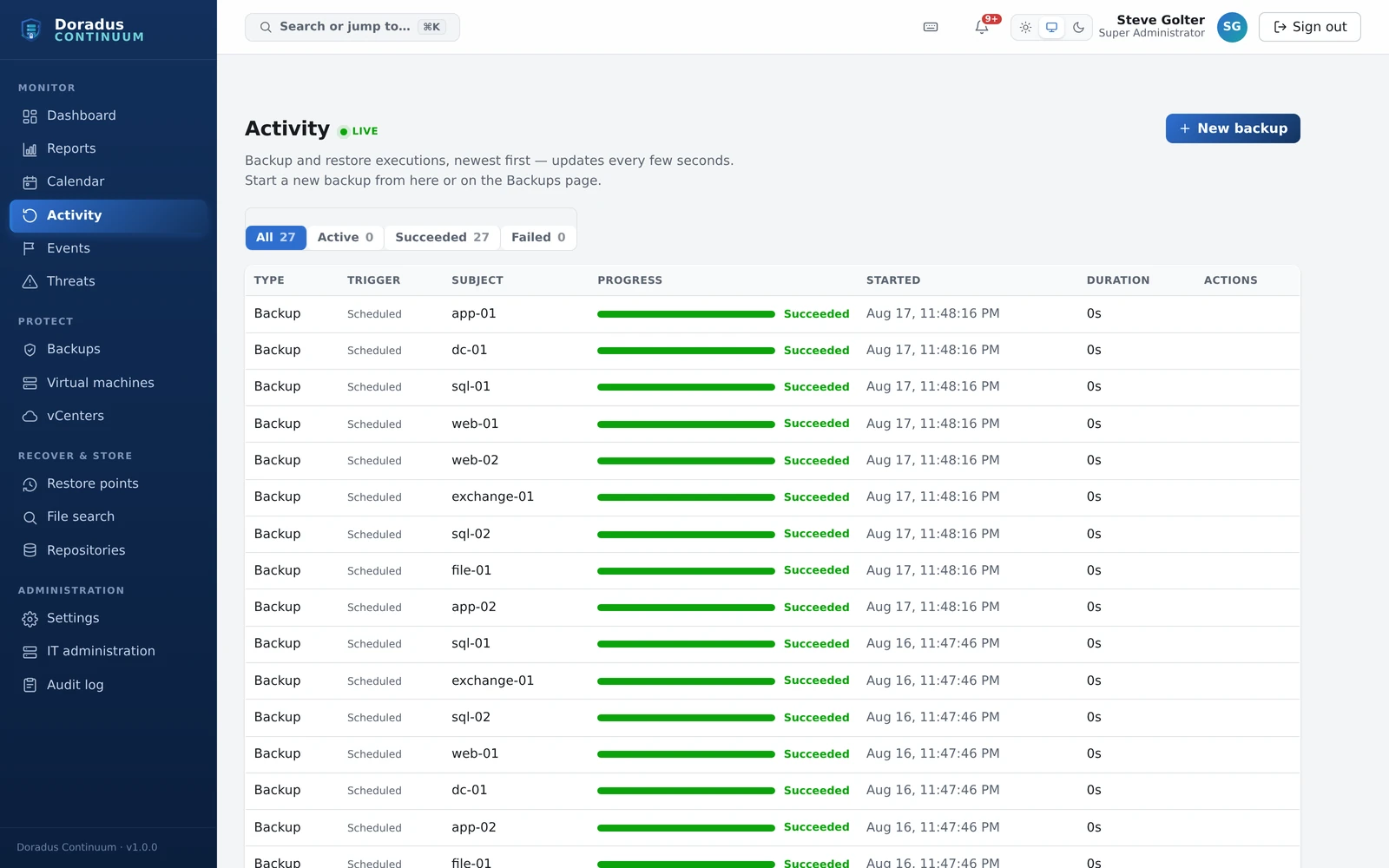This screenshot has width=1389, height=868.
Task: Show the Succeeded filter tab
Action: point(442,237)
